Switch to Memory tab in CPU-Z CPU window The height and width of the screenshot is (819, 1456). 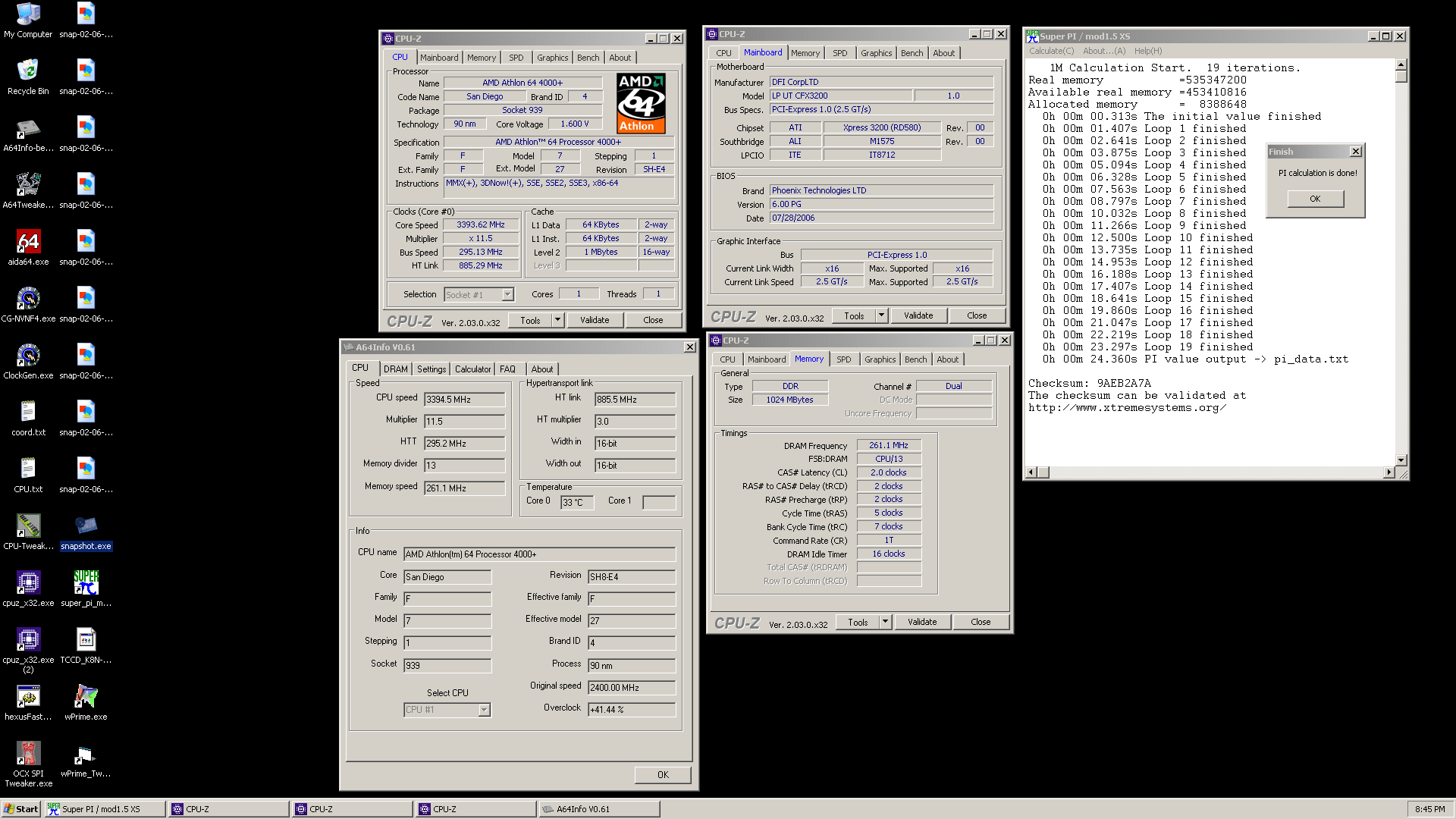(482, 58)
